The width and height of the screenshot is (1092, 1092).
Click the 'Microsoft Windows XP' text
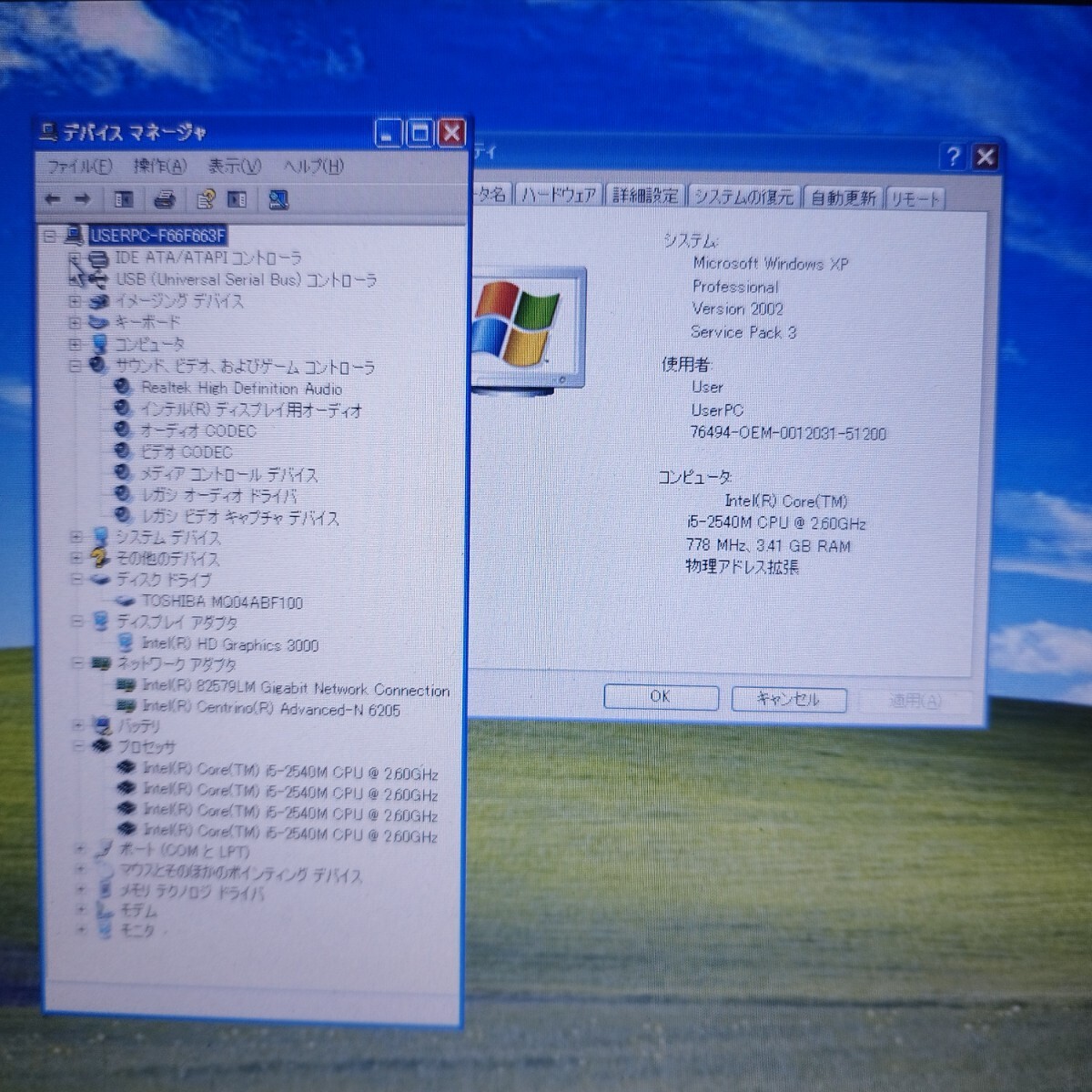pyautogui.click(x=770, y=264)
